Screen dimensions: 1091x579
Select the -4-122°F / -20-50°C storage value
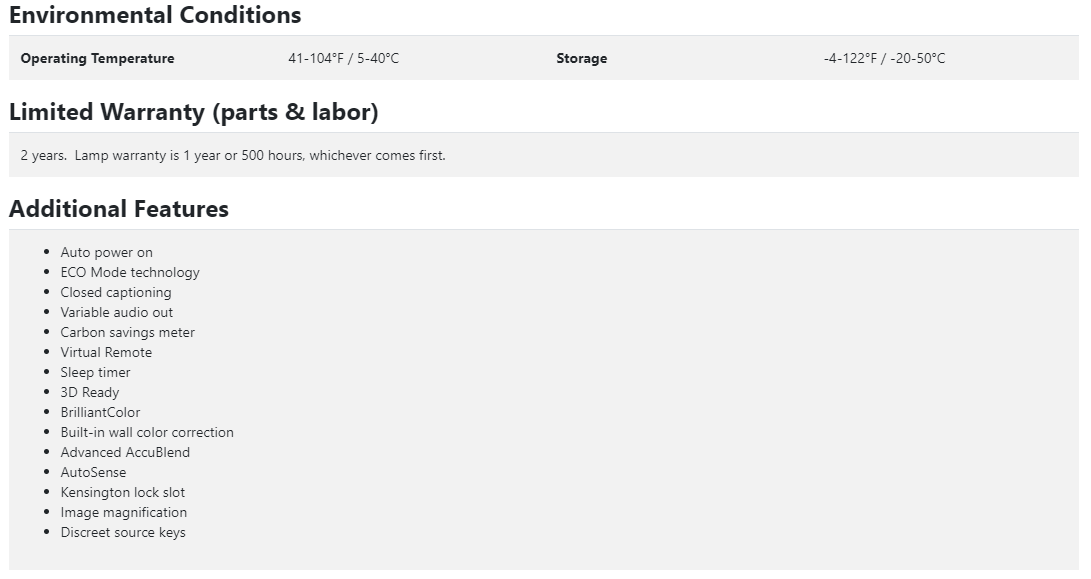(884, 58)
